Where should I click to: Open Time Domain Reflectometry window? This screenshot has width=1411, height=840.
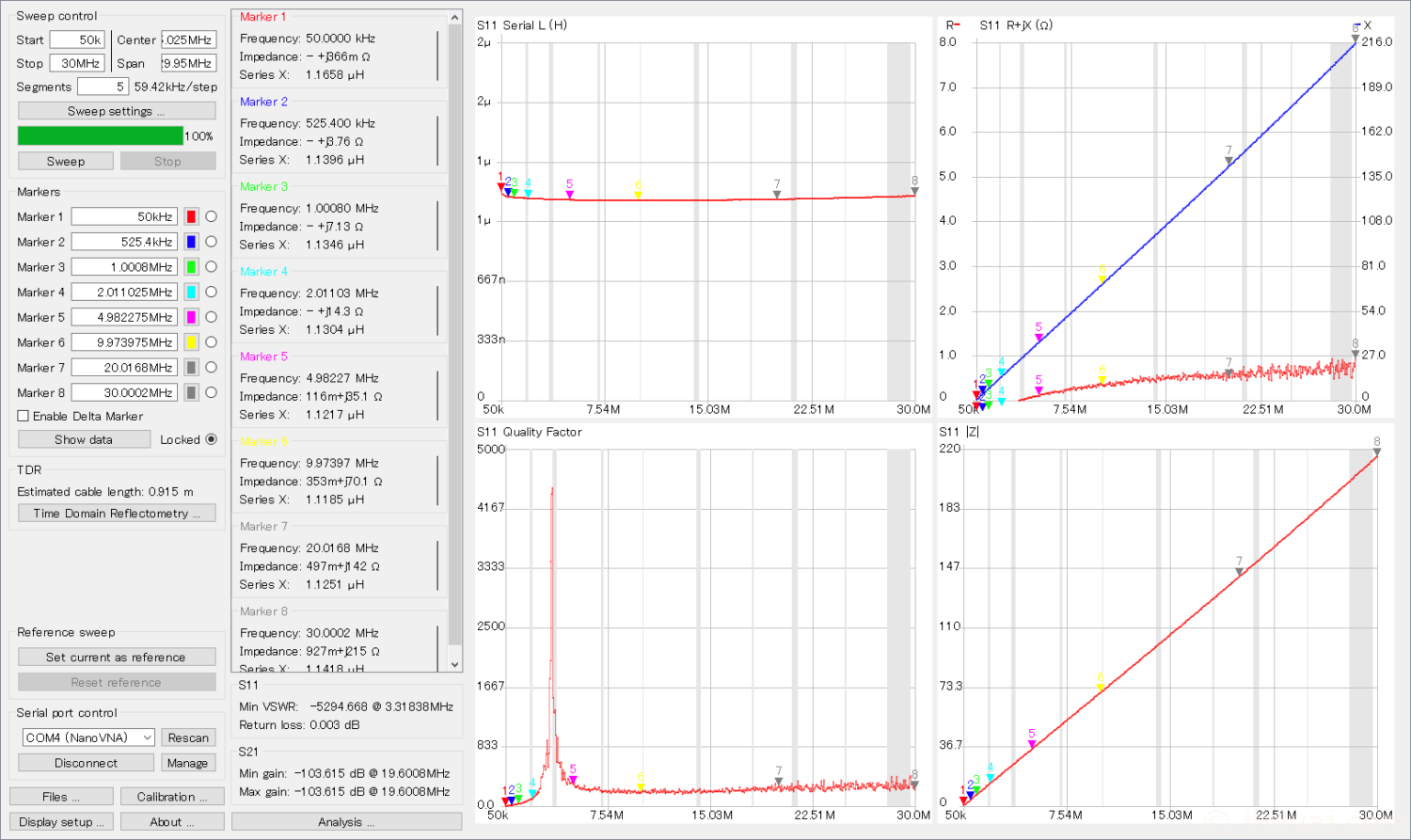tap(117, 514)
